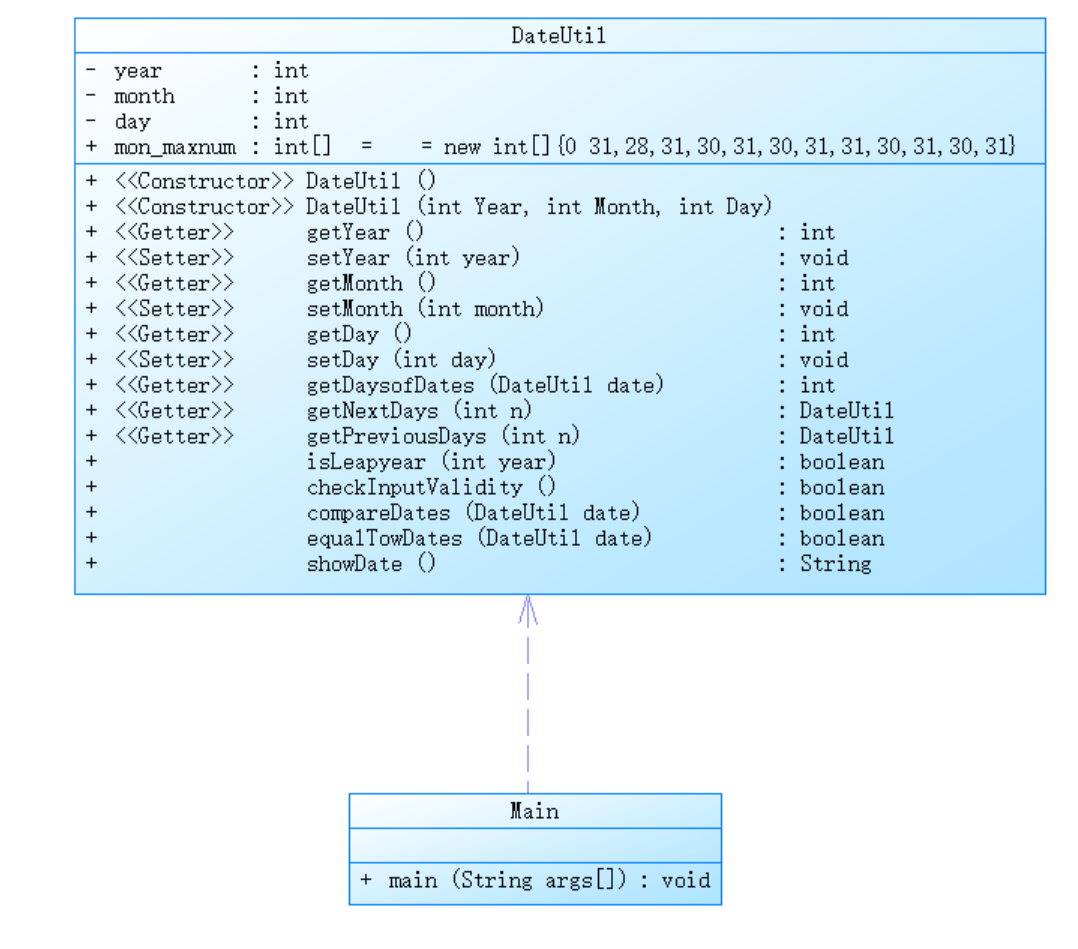
Task: Click the DateUtil return type of getPreviousDays
Action: pos(846,436)
